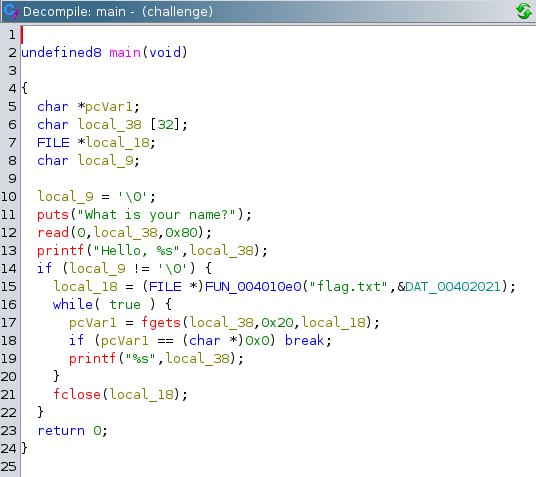This screenshot has height=477, width=536.
Task: Click the 0x80 size constant
Action: click(x=182, y=233)
